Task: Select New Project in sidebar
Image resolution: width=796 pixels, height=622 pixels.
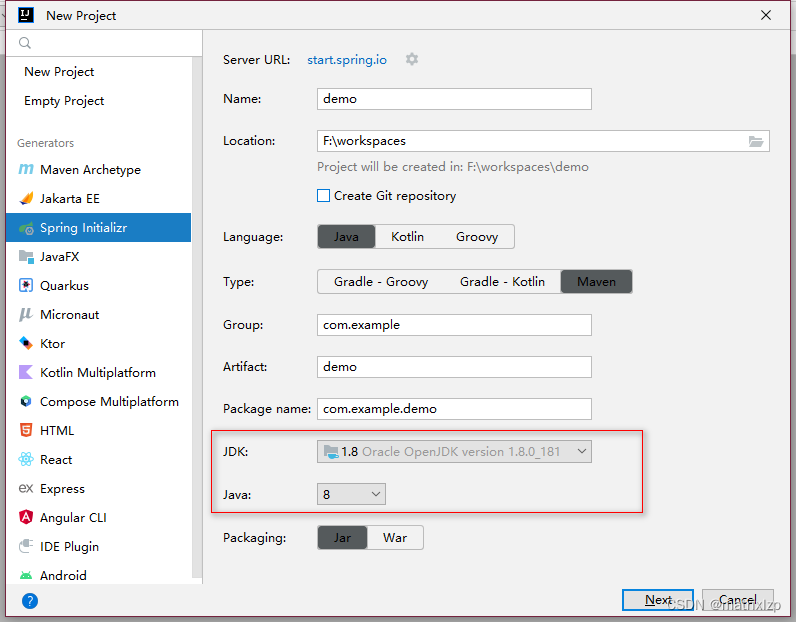Action: tap(59, 72)
